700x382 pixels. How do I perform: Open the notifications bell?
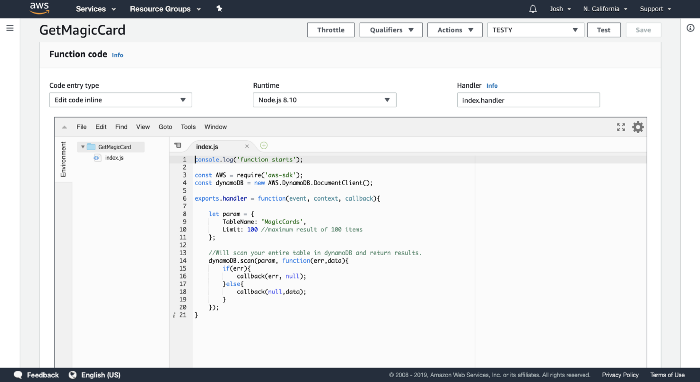533,9
